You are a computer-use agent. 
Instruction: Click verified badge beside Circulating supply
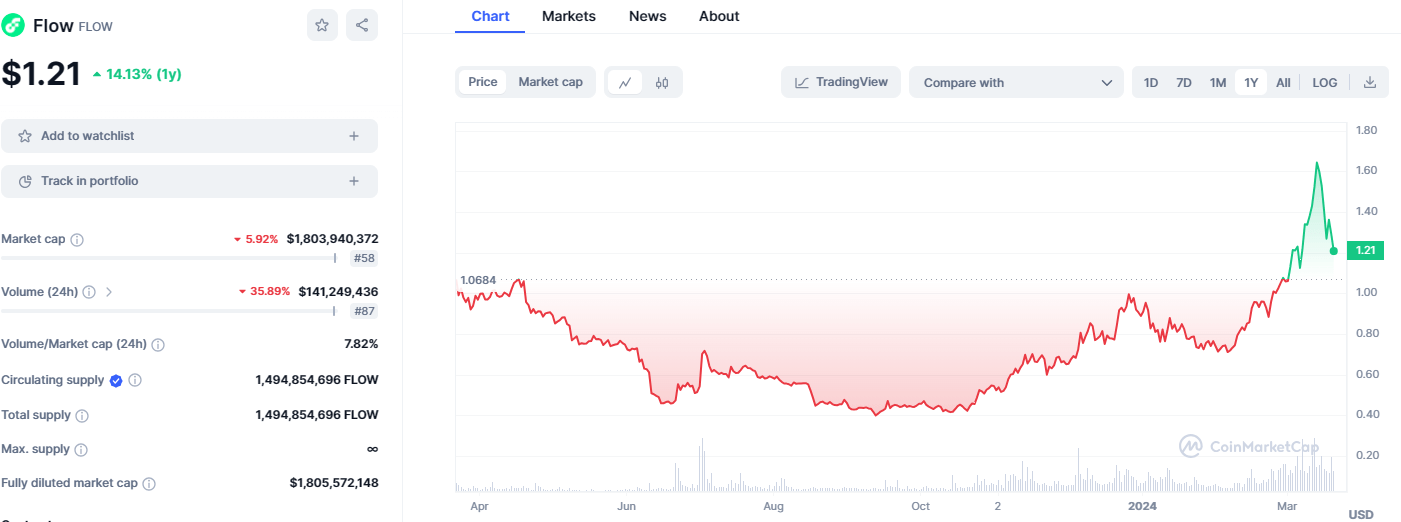[x=116, y=380]
